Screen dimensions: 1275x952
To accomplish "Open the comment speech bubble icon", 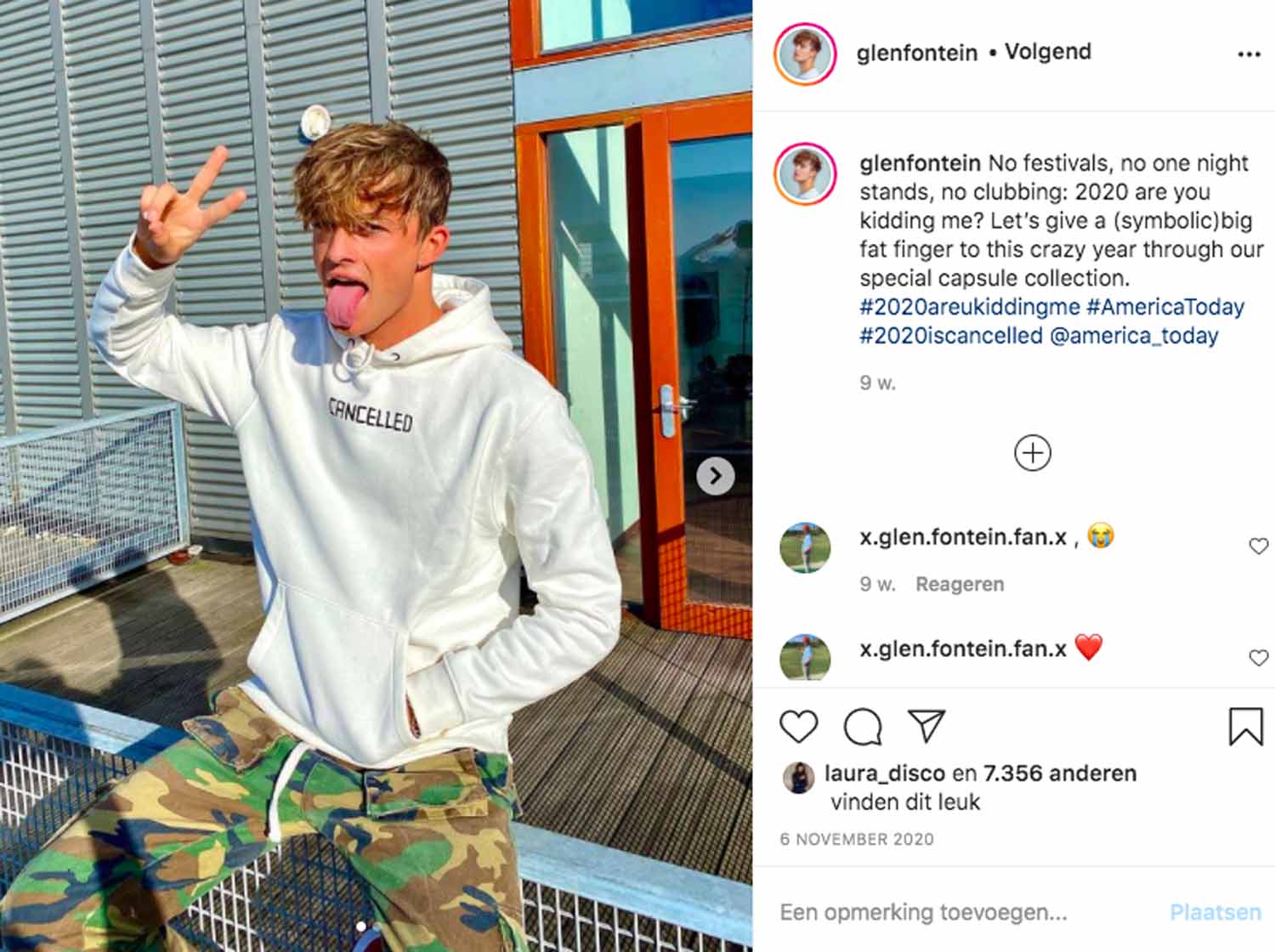I will pos(863,727).
